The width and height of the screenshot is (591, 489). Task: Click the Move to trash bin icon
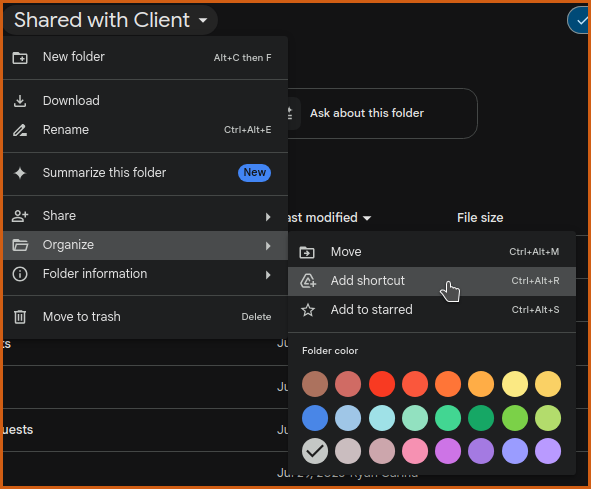pyautogui.click(x=20, y=317)
